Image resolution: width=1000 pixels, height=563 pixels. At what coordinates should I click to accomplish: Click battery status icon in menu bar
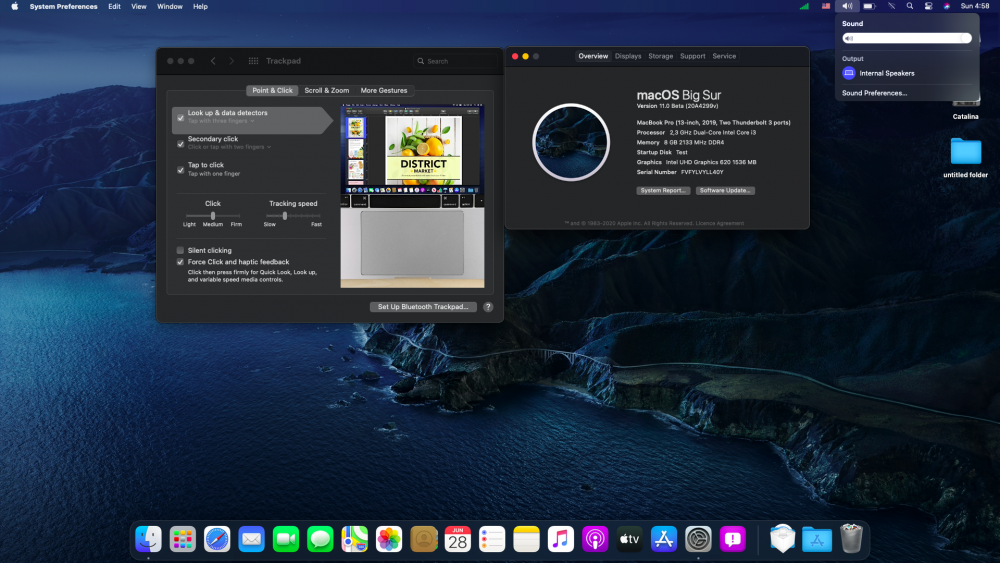869,6
